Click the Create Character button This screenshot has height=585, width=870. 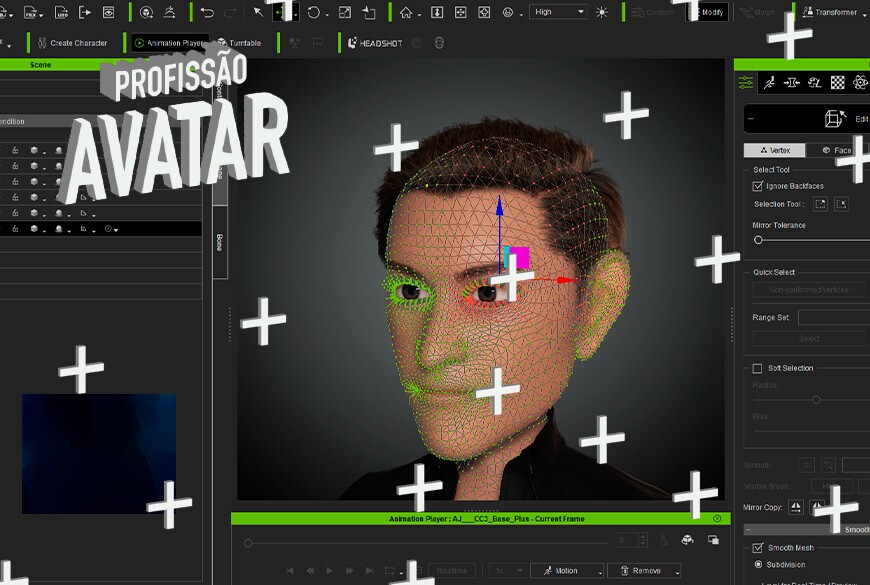[72, 43]
